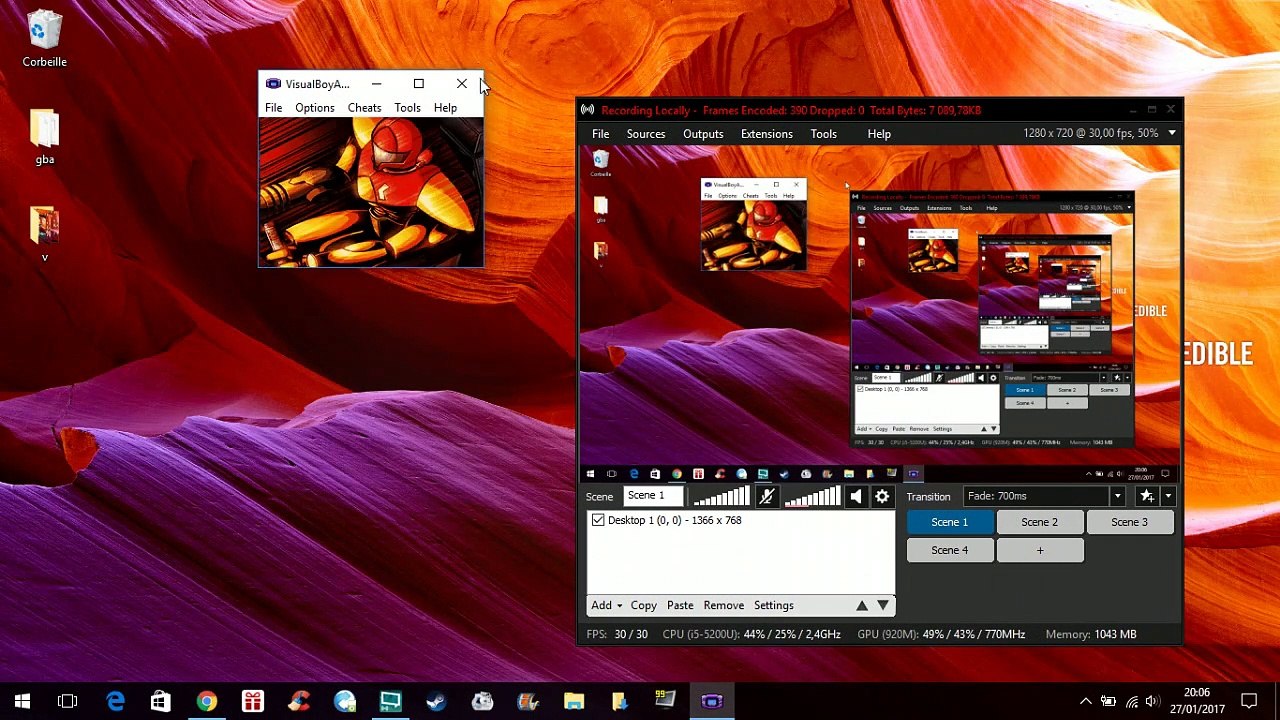
Task: Open the Action Center notifications icon
Action: tap(1249, 701)
